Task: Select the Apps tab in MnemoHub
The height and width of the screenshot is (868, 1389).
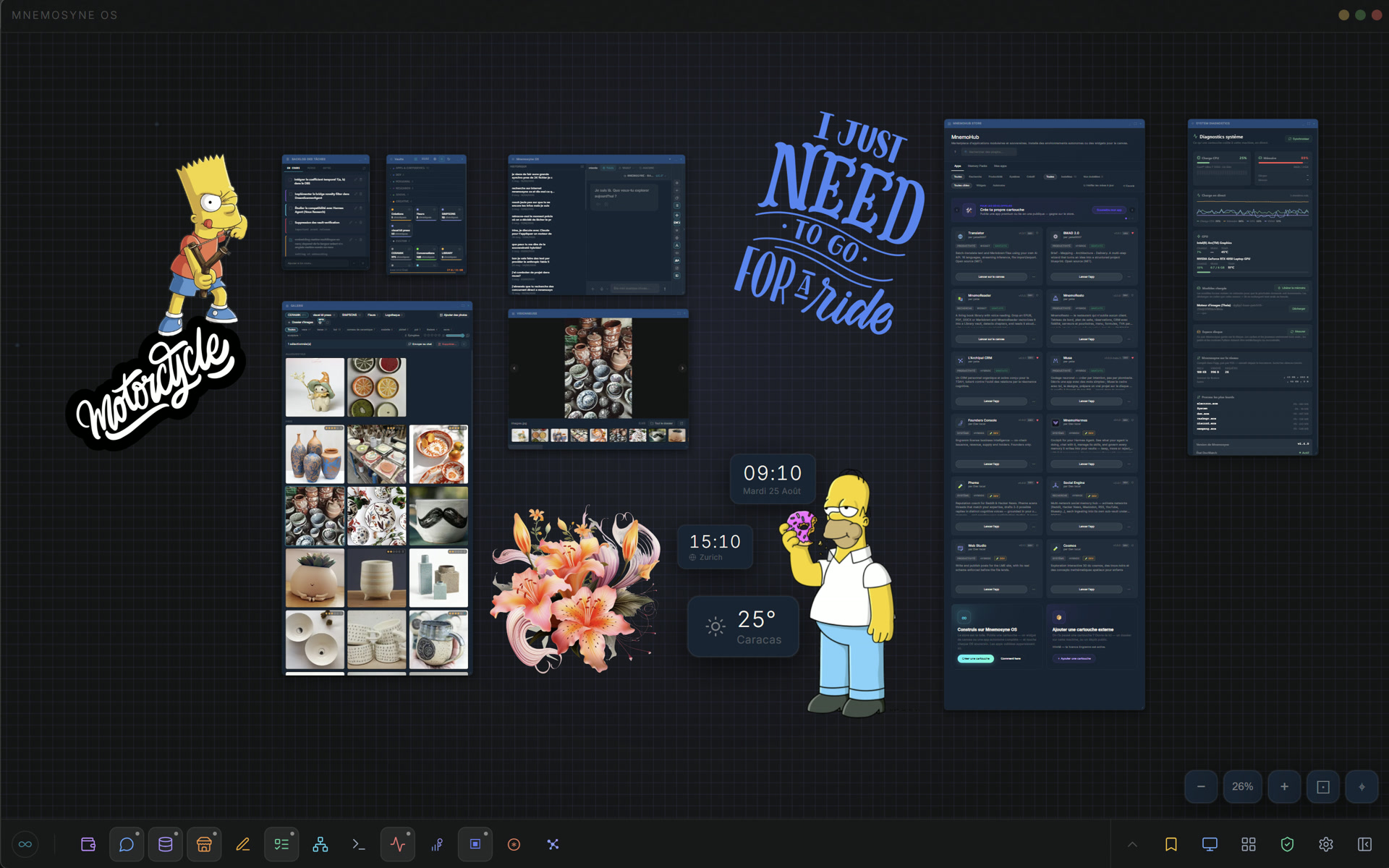Action: 958,166
